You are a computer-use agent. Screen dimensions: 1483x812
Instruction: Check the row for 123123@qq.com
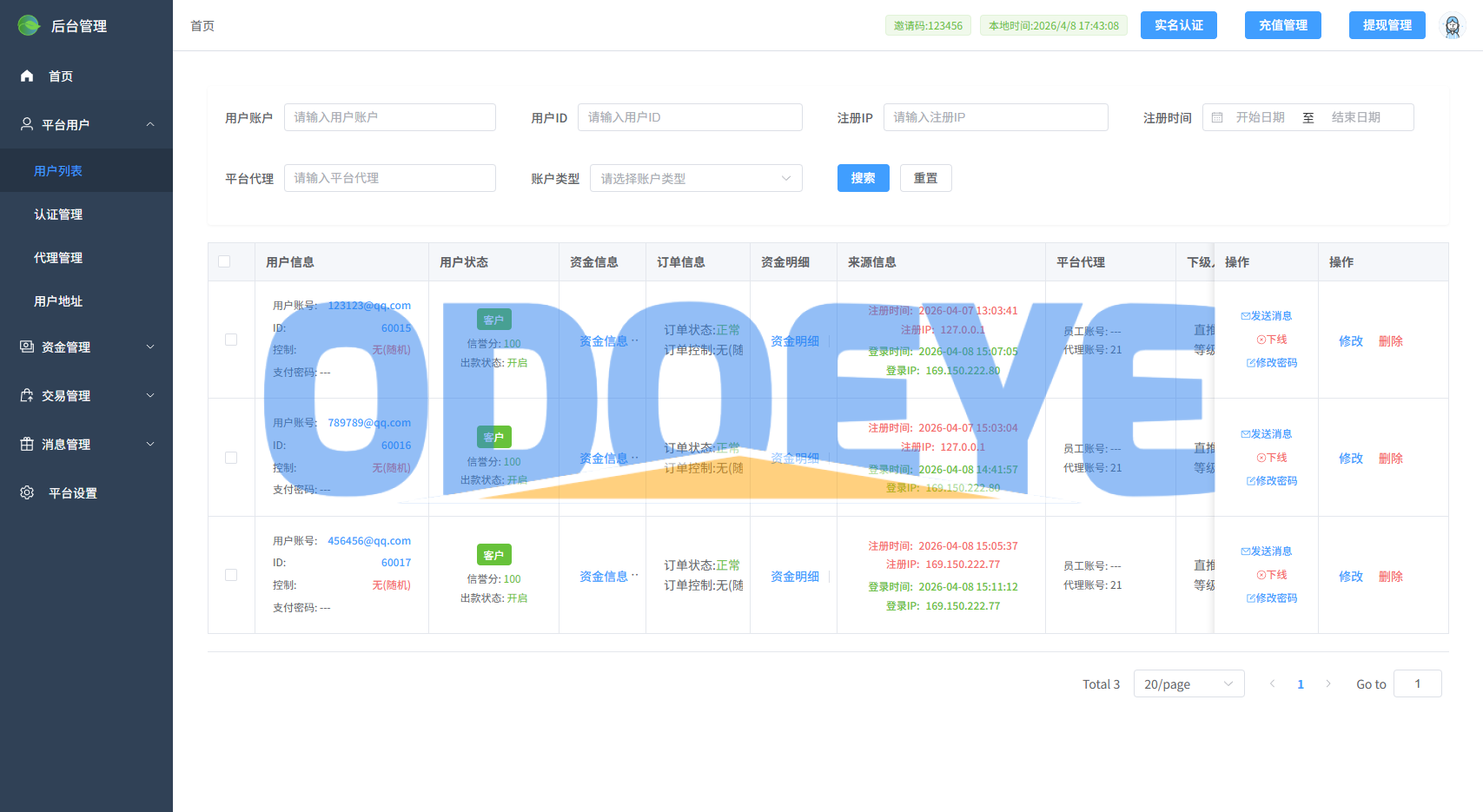(x=231, y=340)
